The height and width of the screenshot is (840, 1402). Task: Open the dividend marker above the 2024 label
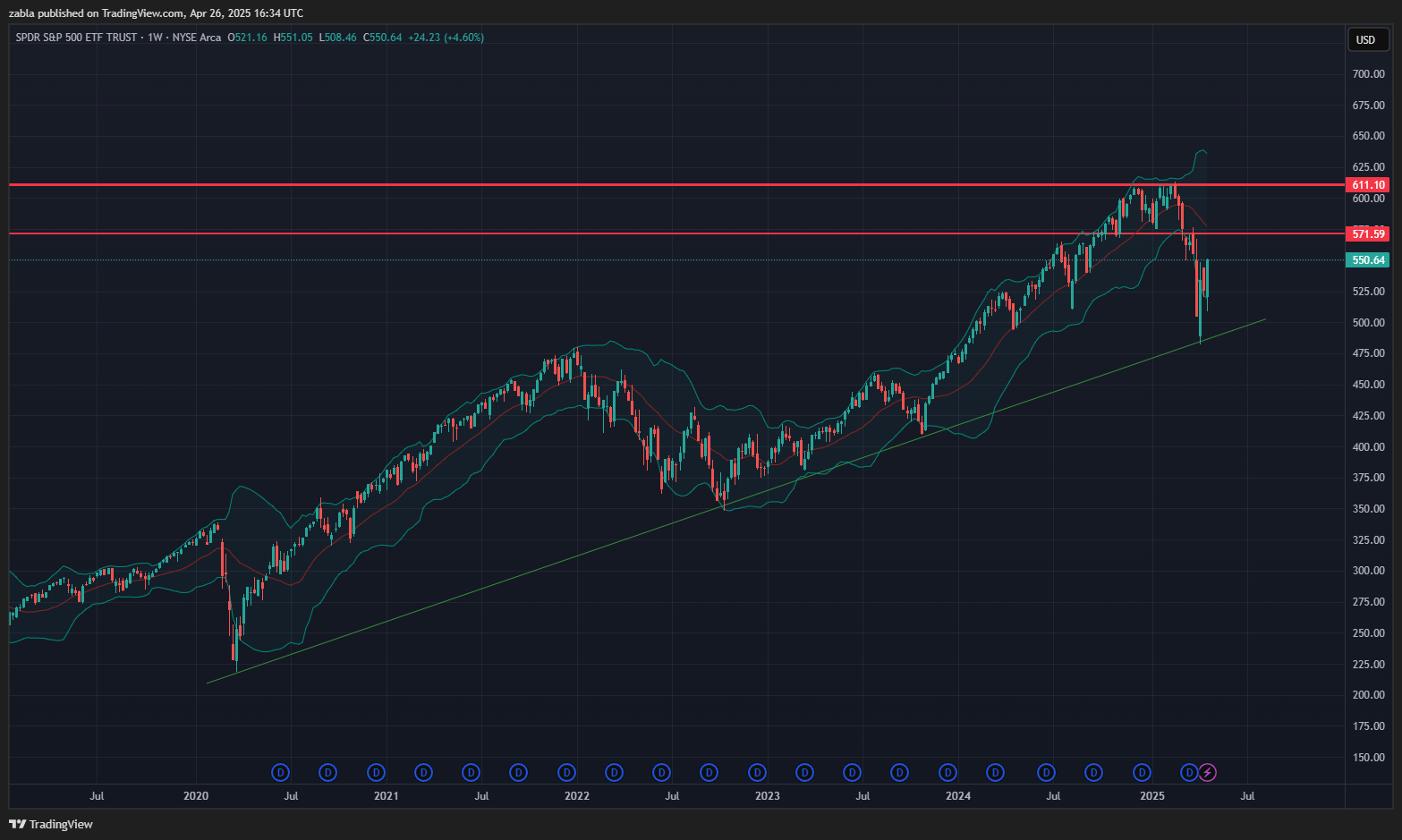pos(947,772)
